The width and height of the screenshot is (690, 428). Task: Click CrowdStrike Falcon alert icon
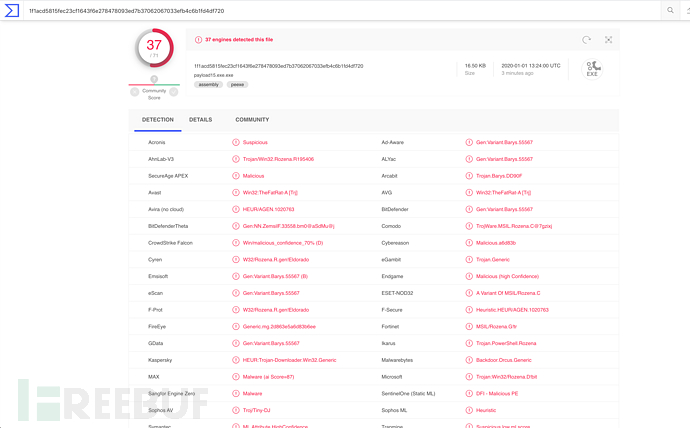(236, 243)
